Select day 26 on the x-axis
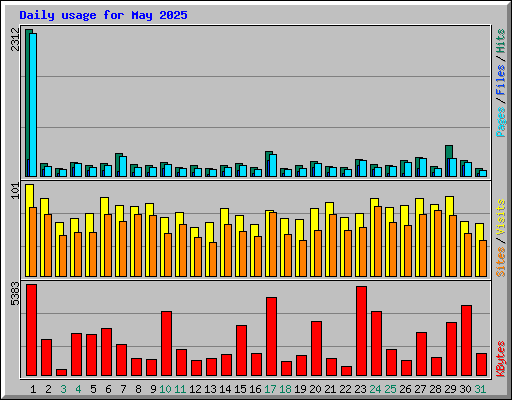 click(x=405, y=389)
